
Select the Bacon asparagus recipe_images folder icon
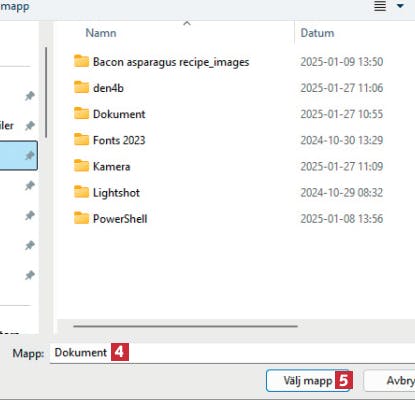coord(81,61)
